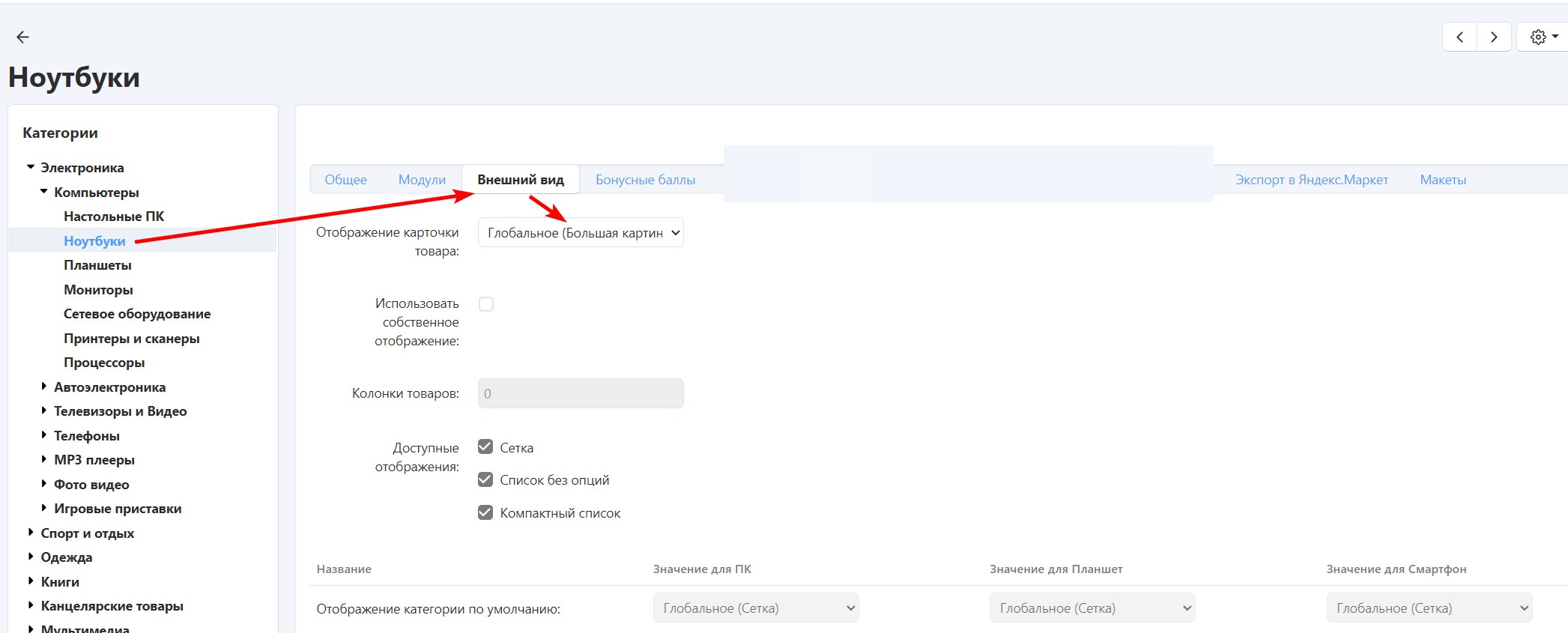Expand the Автоэлектроника category
The height and width of the screenshot is (633, 1568).
point(44,387)
